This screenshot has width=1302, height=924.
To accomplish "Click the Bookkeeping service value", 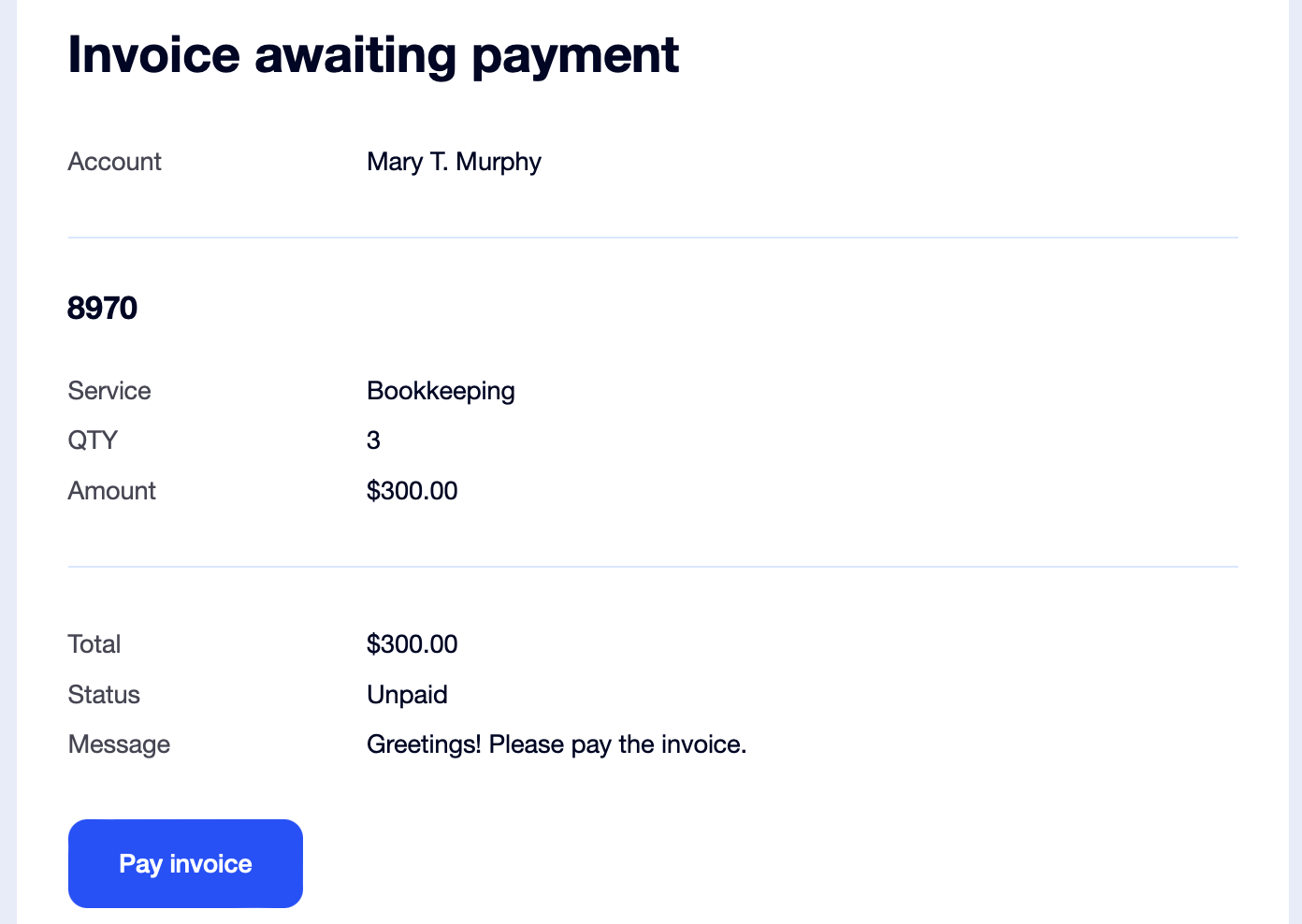I will pos(441,391).
